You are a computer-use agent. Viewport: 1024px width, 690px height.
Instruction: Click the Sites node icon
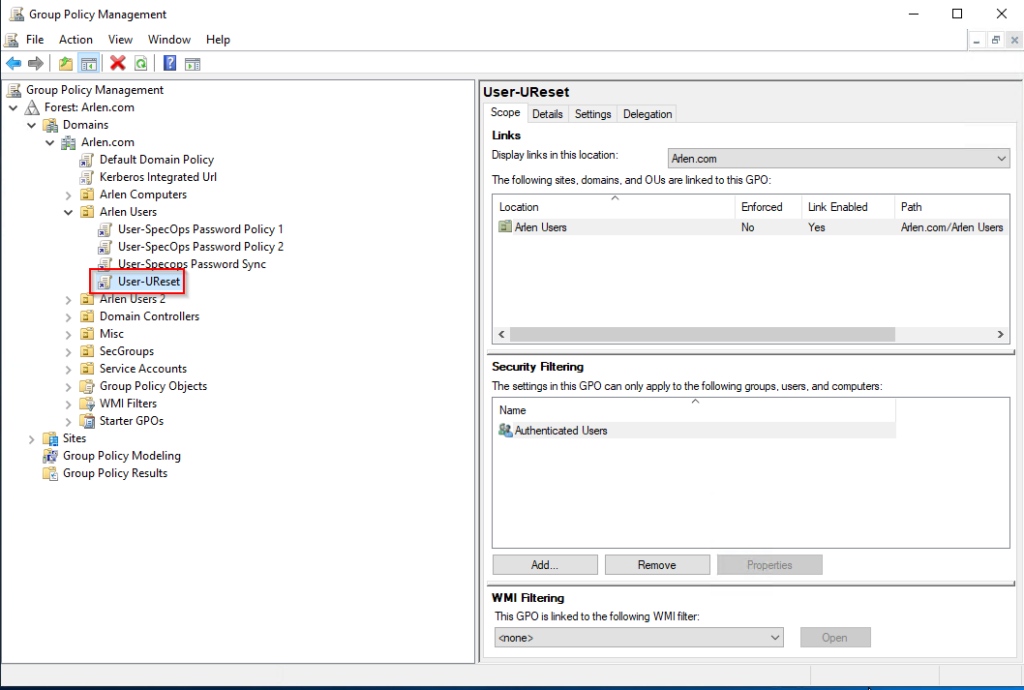(x=50, y=438)
